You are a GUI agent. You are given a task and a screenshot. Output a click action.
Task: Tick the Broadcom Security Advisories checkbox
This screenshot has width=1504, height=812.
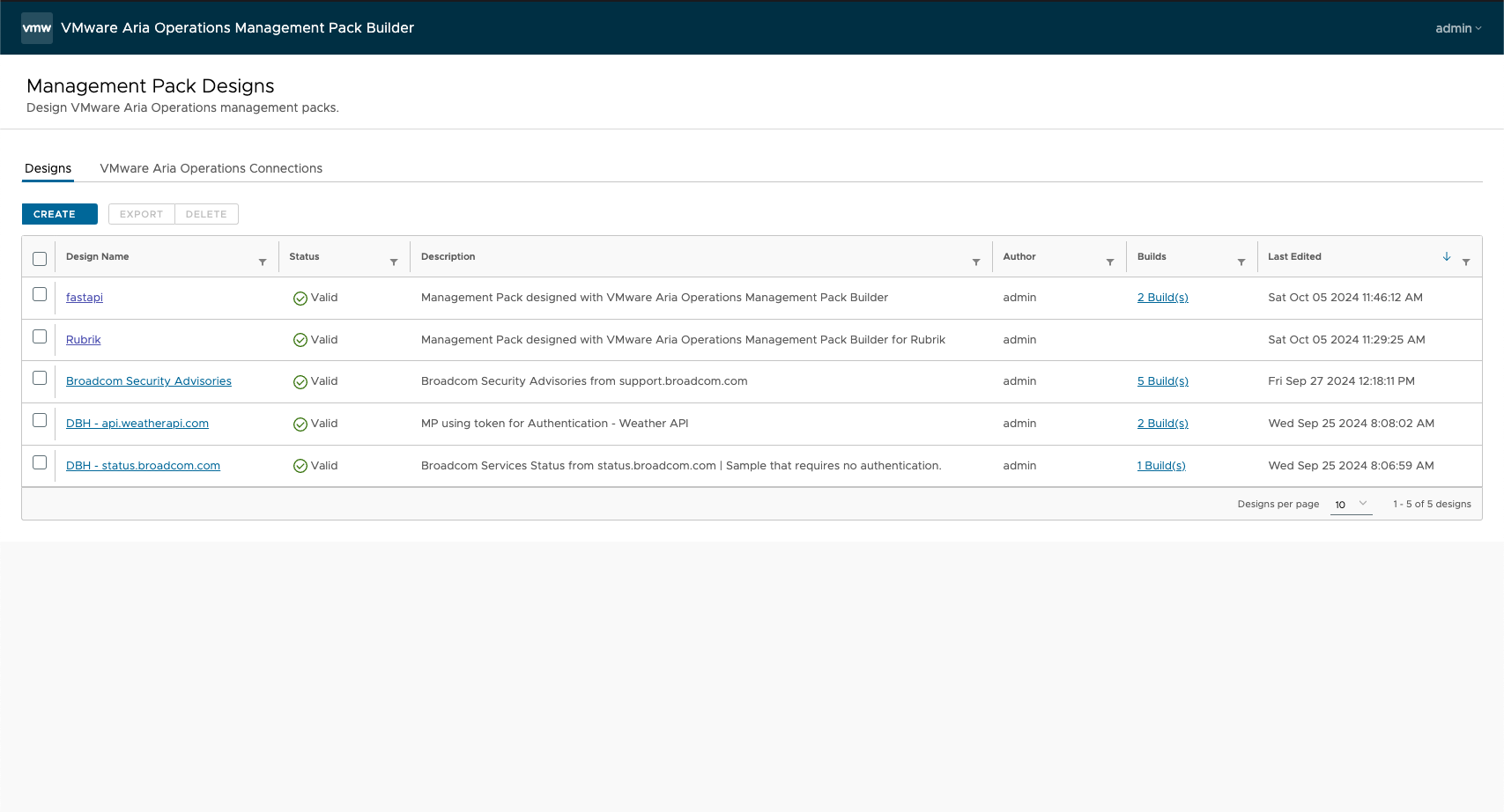tap(40, 378)
